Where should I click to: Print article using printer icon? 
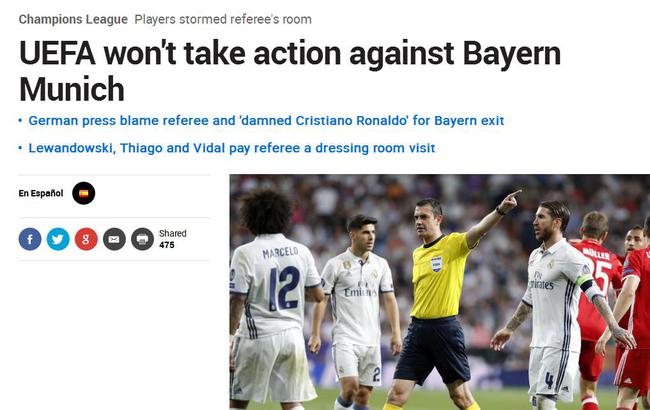coord(143,239)
